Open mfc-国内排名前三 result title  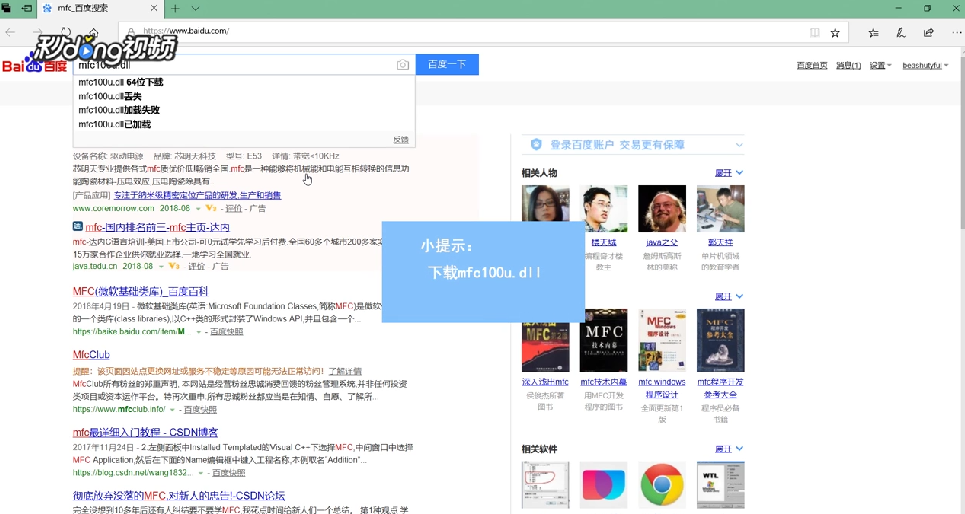click(158, 227)
